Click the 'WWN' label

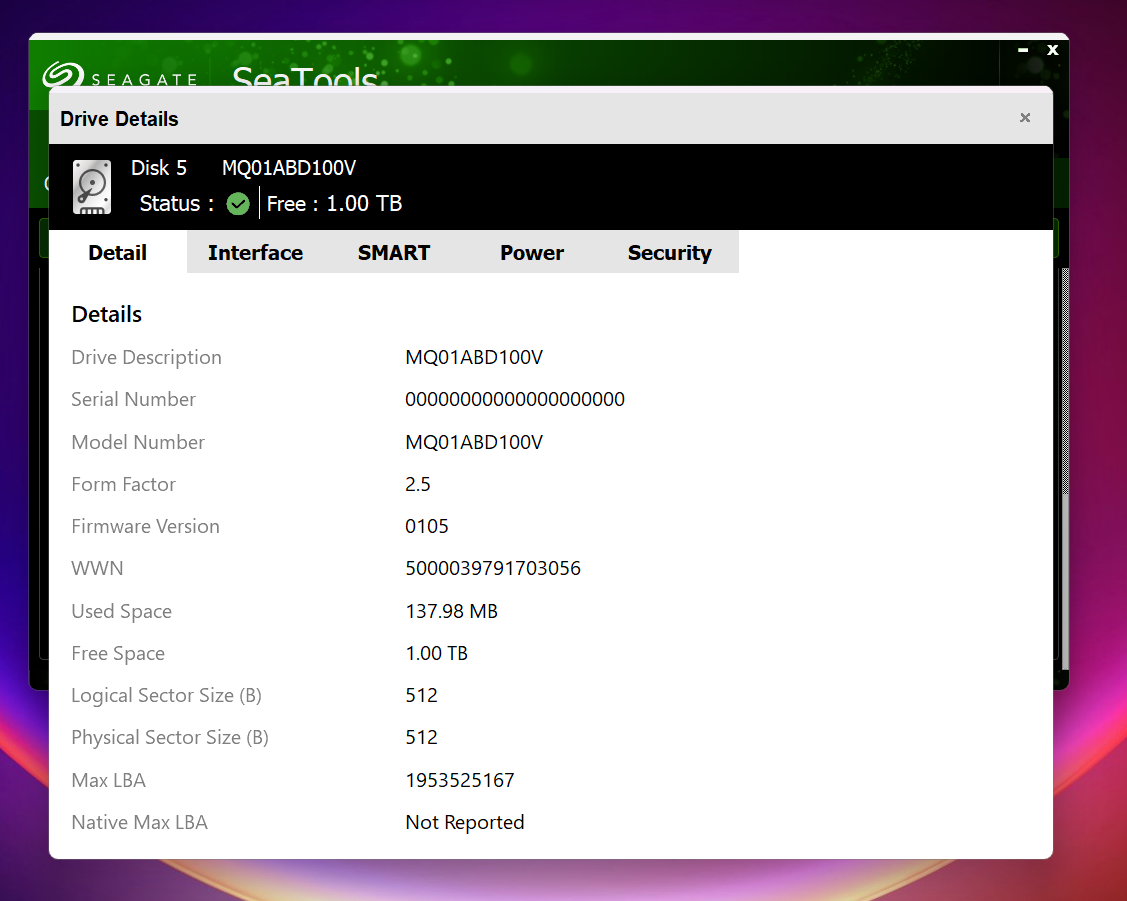tap(97, 568)
